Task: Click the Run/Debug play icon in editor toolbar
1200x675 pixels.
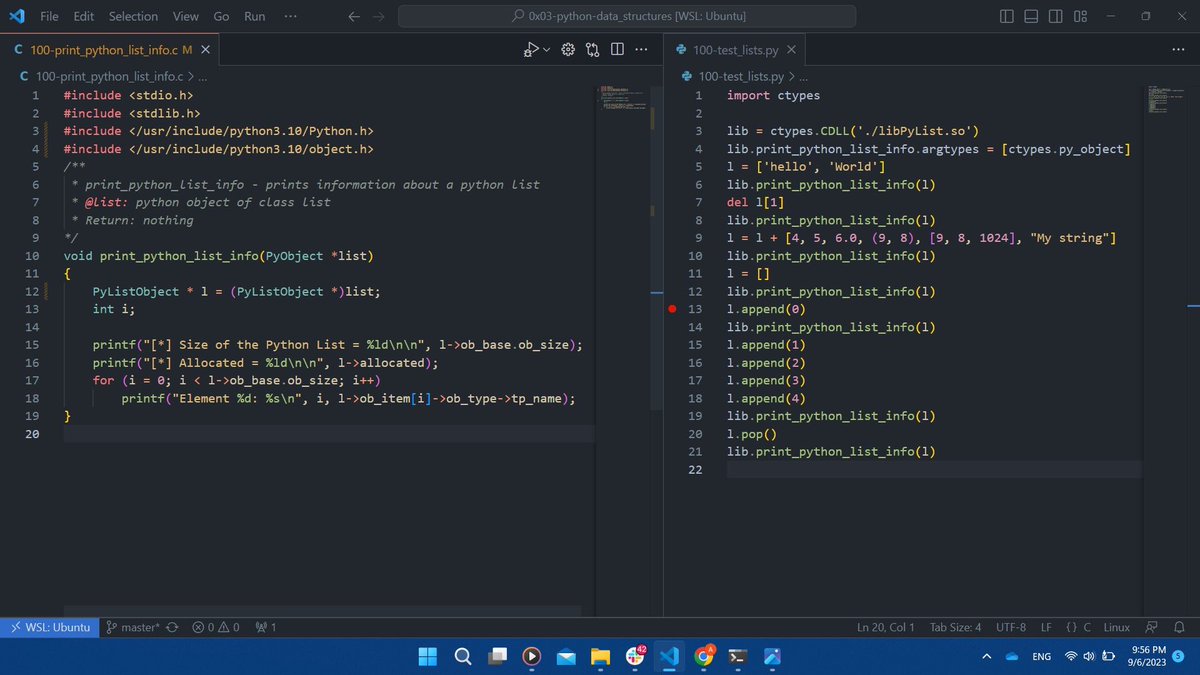Action: (533, 50)
